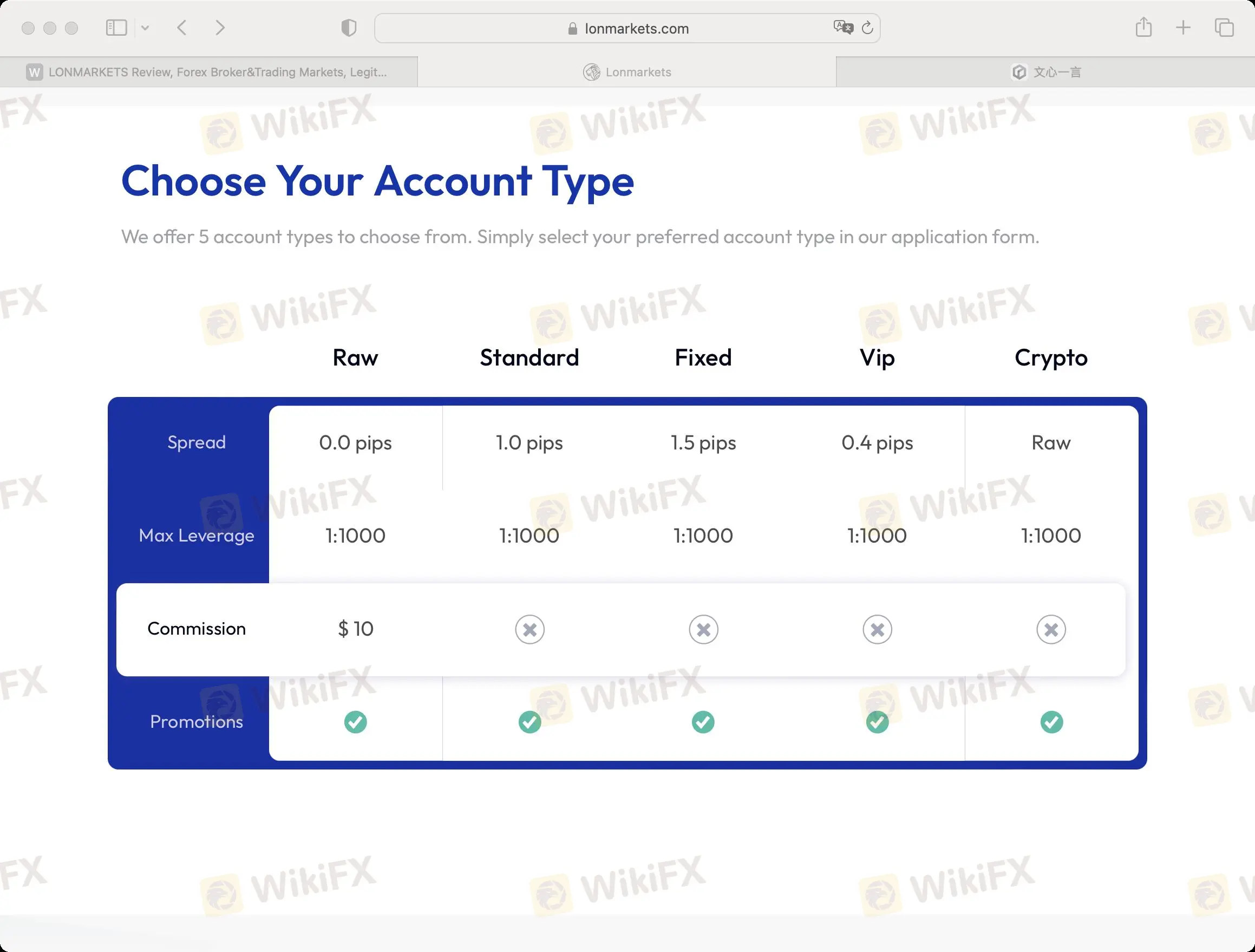This screenshot has height=952, width=1255.
Task: Toggle commission off for VIP account
Action: point(877,629)
